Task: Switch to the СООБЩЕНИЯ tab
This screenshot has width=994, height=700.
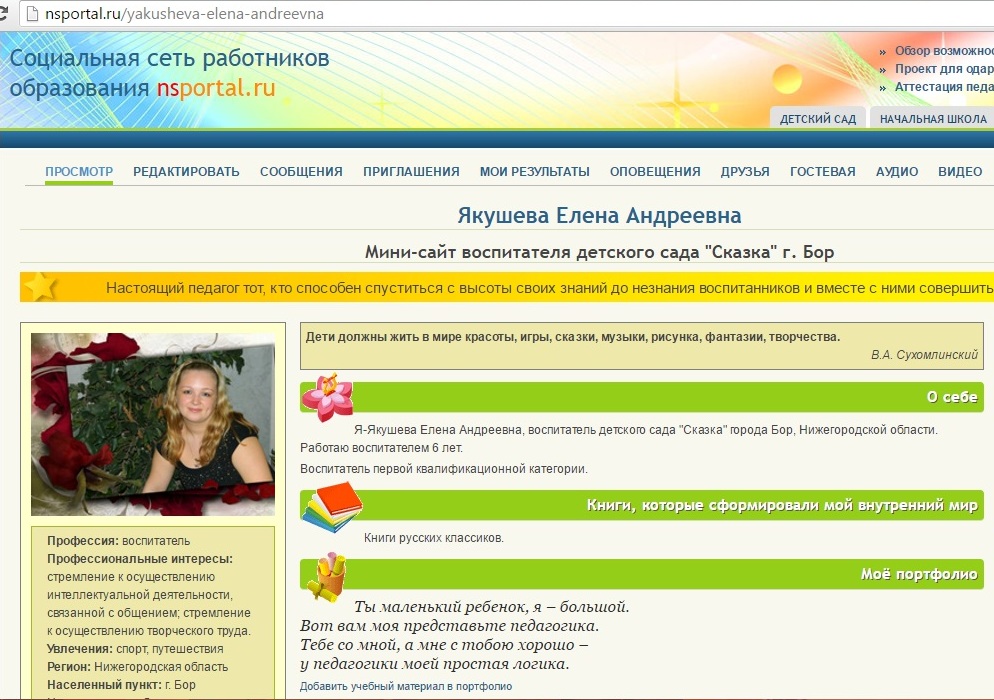Action: click(x=301, y=171)
